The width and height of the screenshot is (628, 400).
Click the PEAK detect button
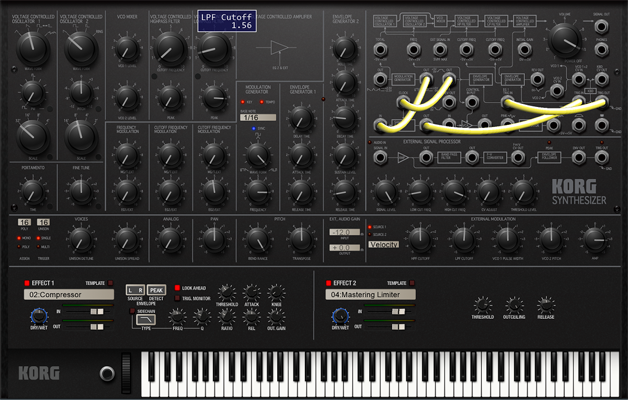pyautogui.click(x=157, y=290)
